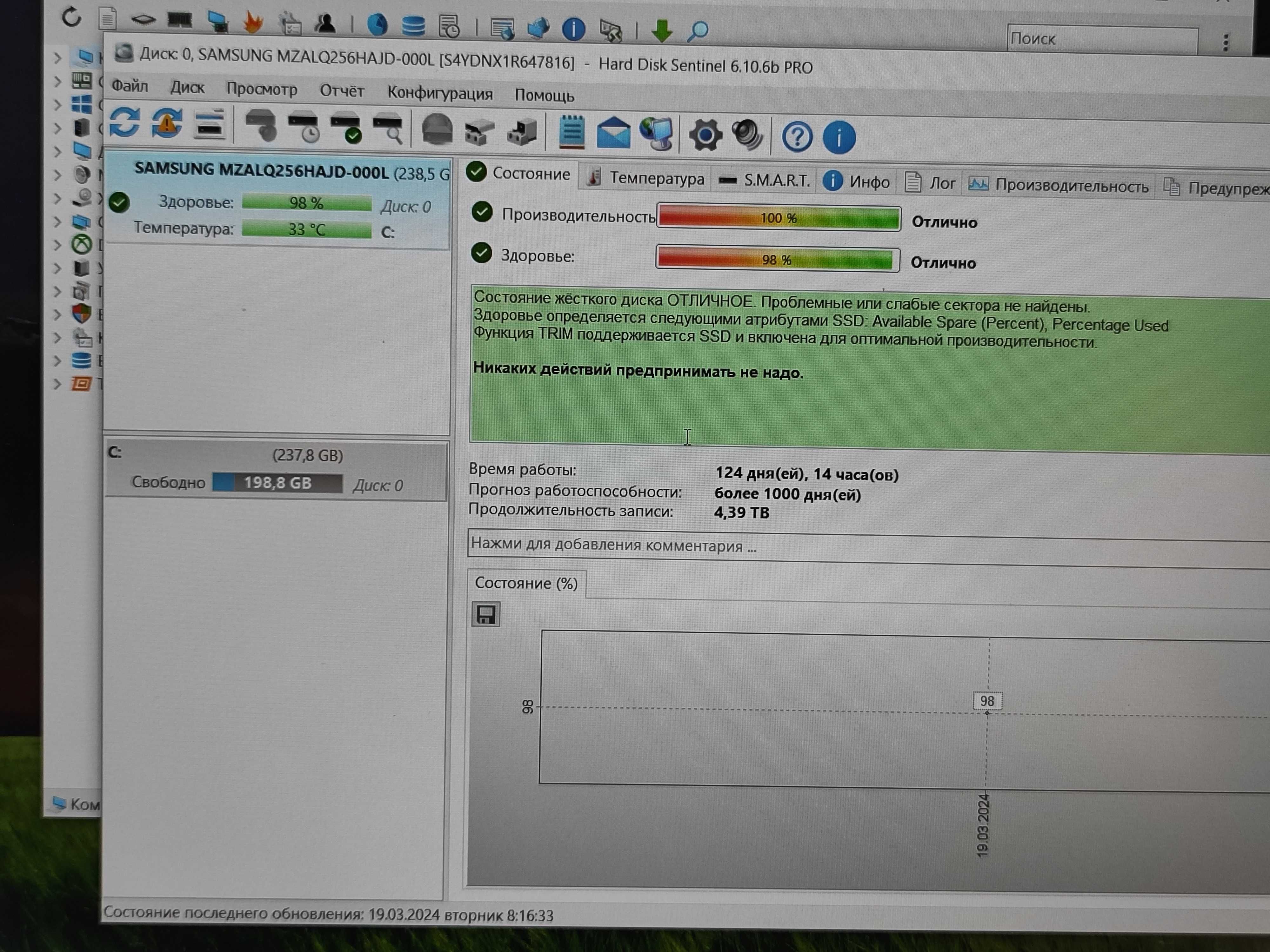Open the Файл menu
The height and width of the screenshot is (952, 1270).
[130, 86]
